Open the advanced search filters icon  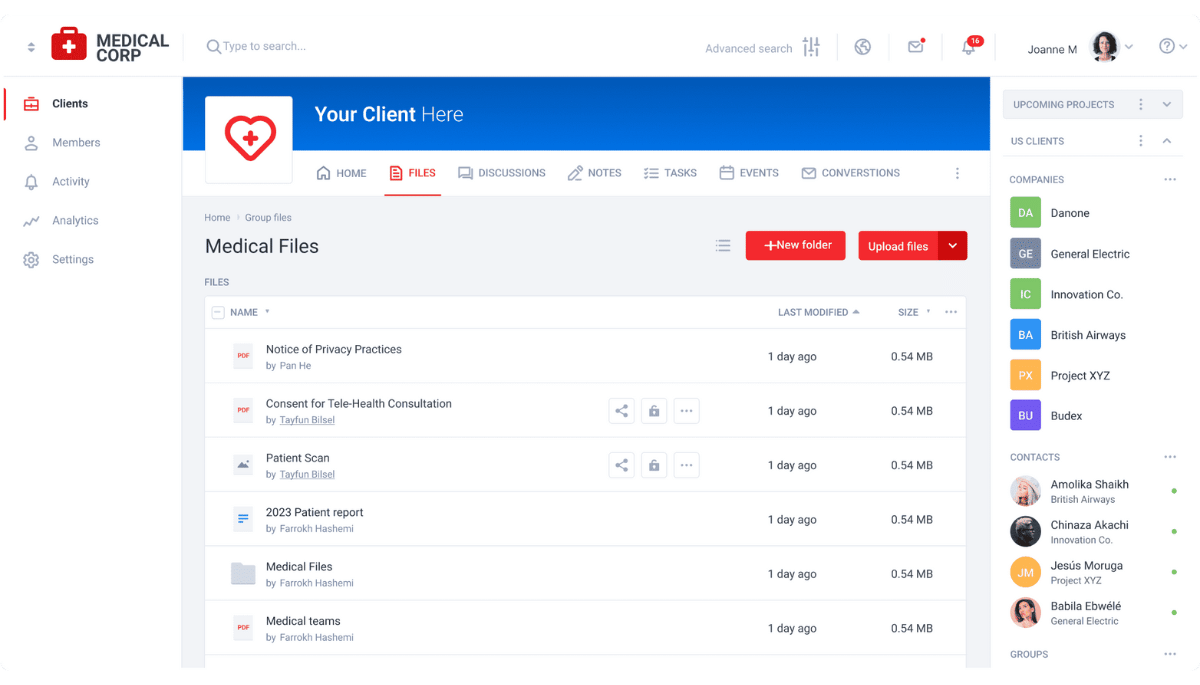tap(811, 46)
